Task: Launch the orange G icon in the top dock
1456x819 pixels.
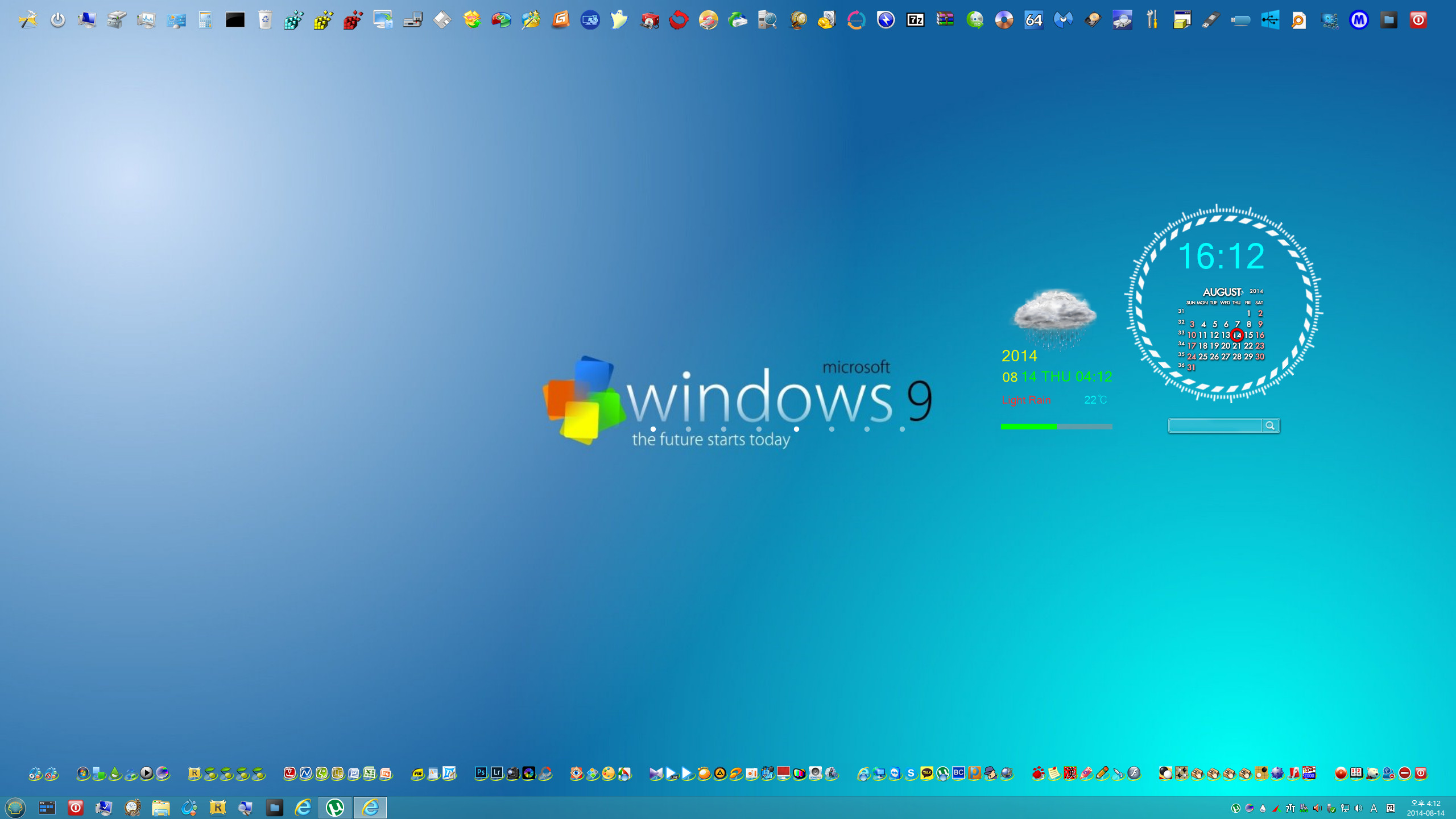Action: tap(560, 20)
